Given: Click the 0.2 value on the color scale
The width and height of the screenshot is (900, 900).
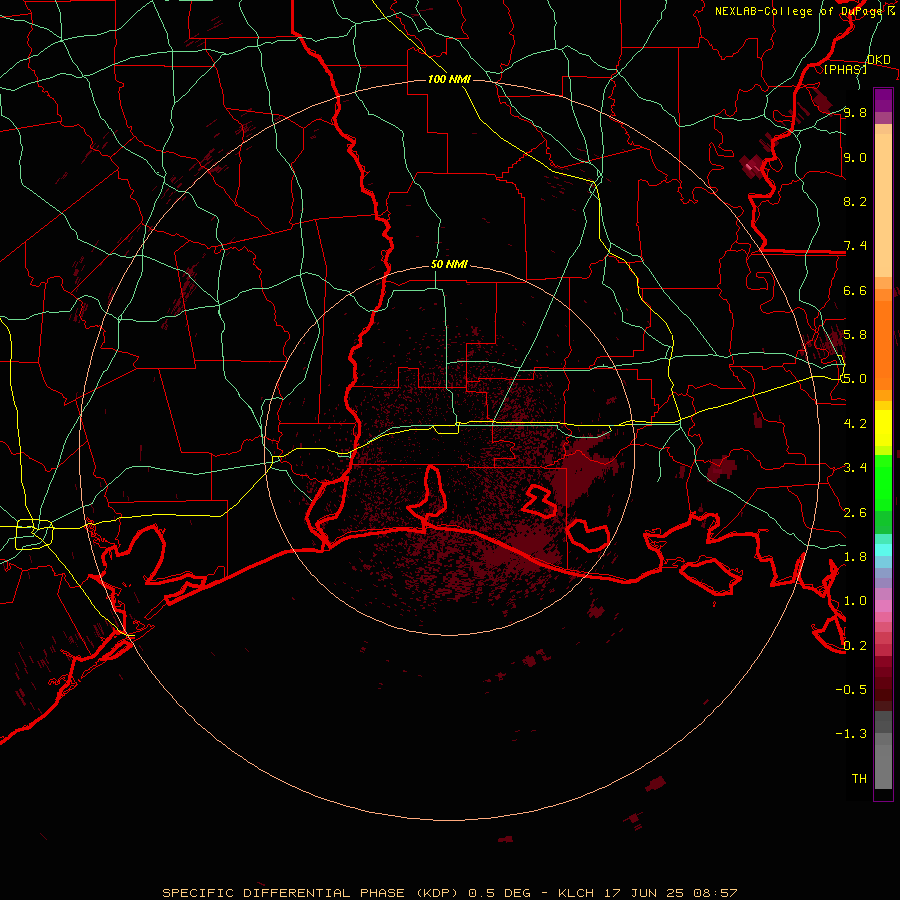Looking at the screenshot, I should pos(855,646).
